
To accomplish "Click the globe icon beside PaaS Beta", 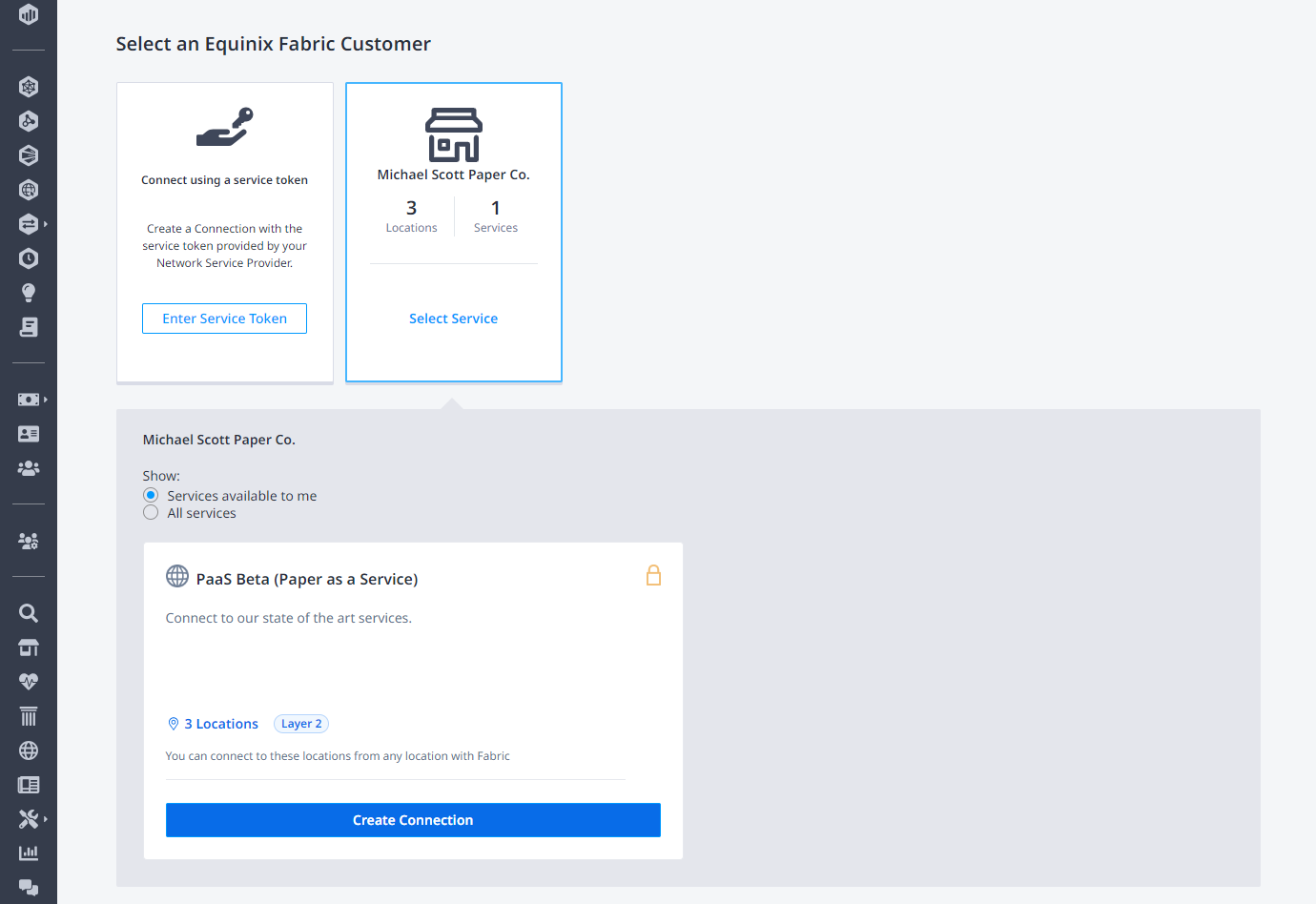I will click(x=177, y=576).
